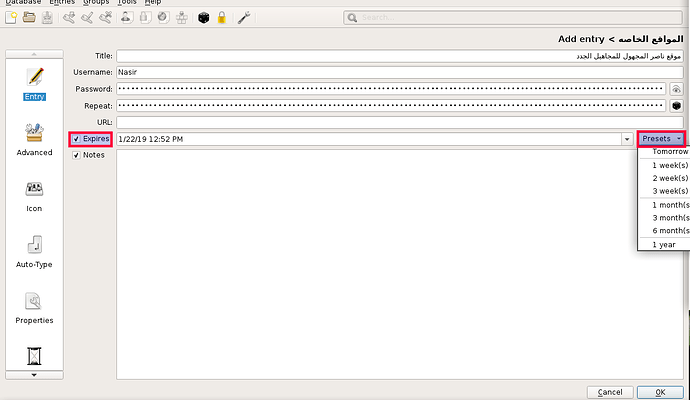Click the Presets dropdown button

(x=662, y=139)
